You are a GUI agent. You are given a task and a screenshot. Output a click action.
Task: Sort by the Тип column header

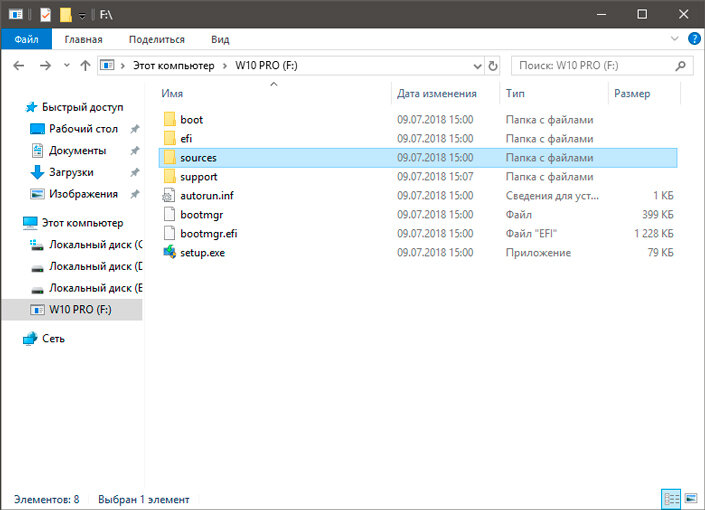515,94
